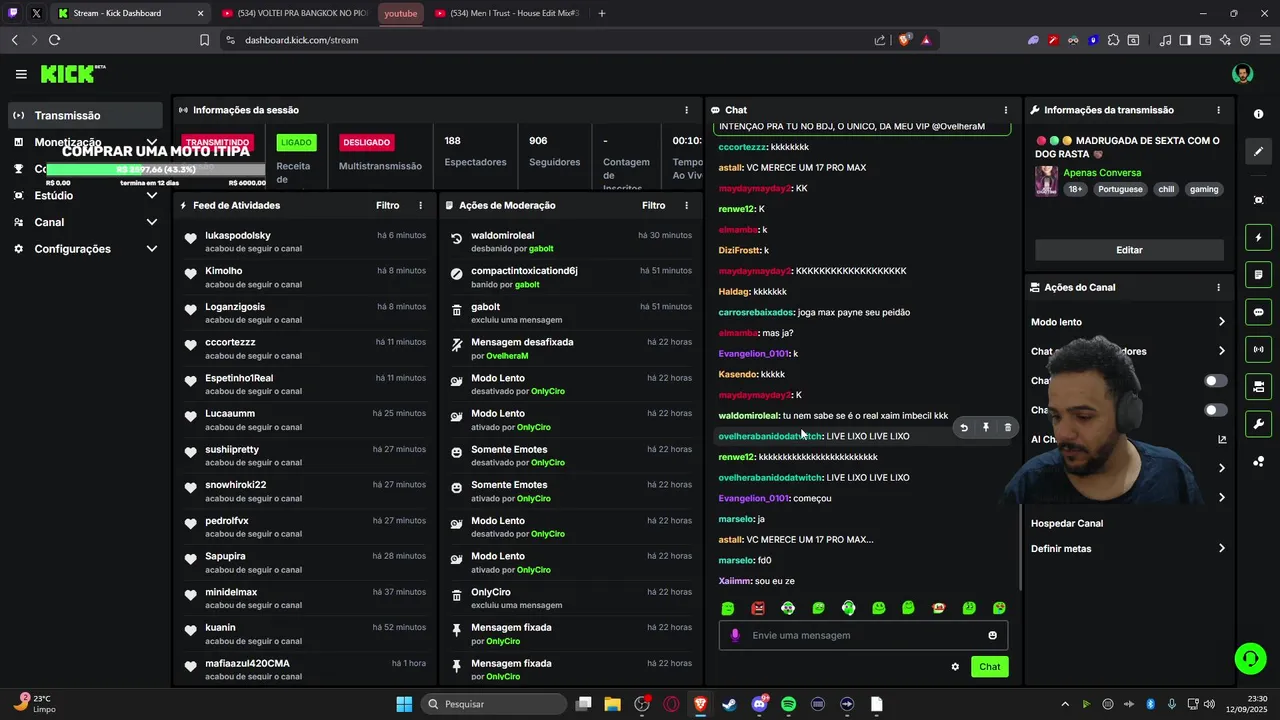
Task: Toggle the lightning bolt panel icon
Action: click(x=1258, y=238)
